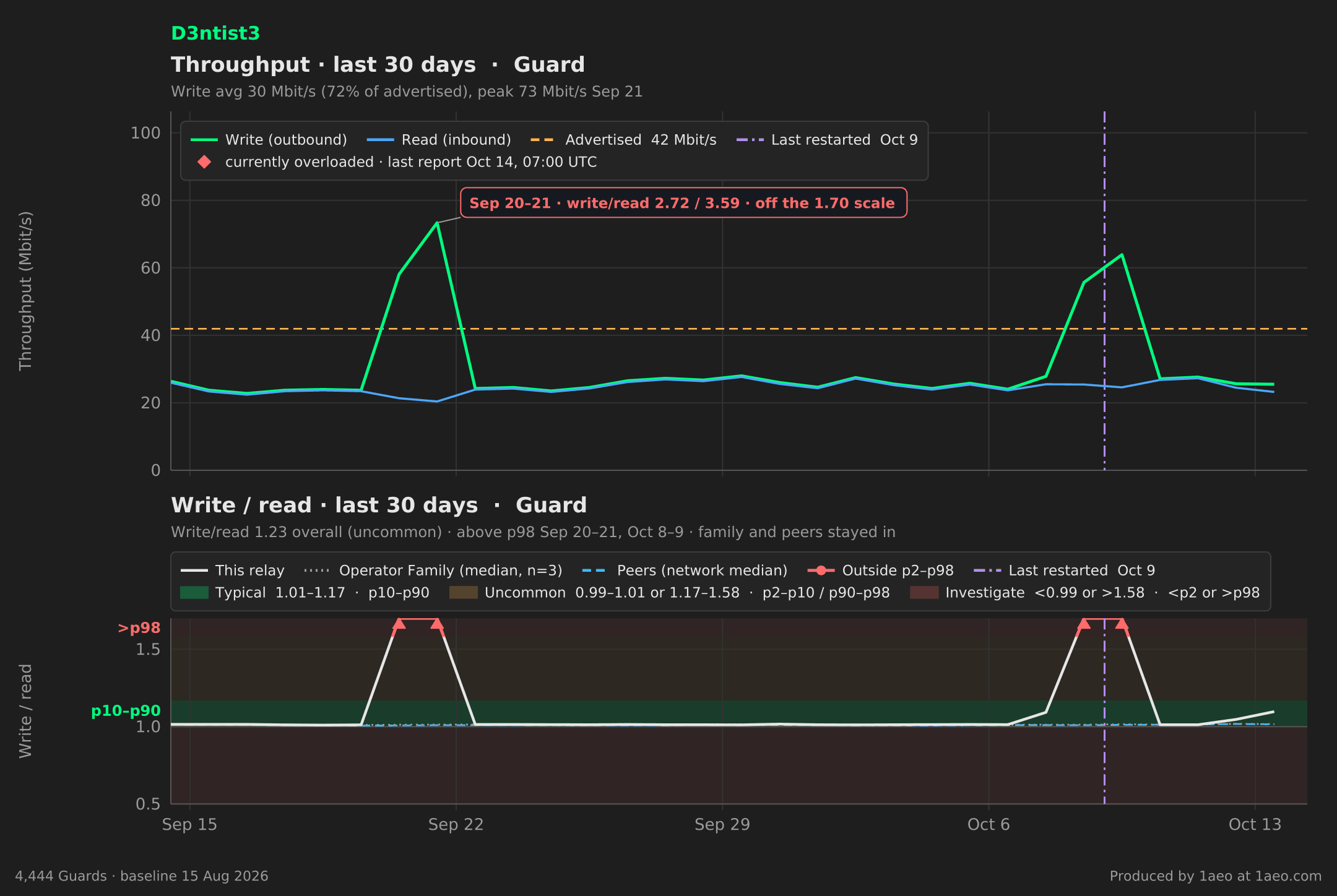Click the red Investigate band color swatch

click(x=924, y=593)
